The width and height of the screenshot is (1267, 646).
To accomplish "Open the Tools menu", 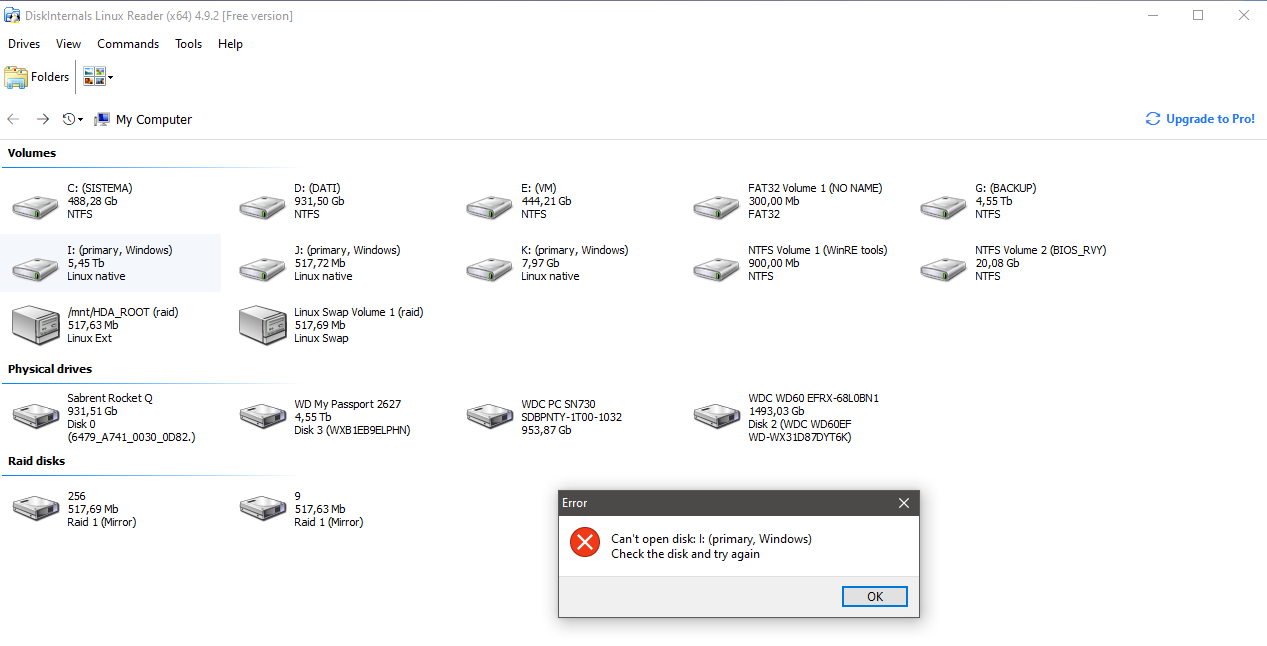I will [188, 44].
